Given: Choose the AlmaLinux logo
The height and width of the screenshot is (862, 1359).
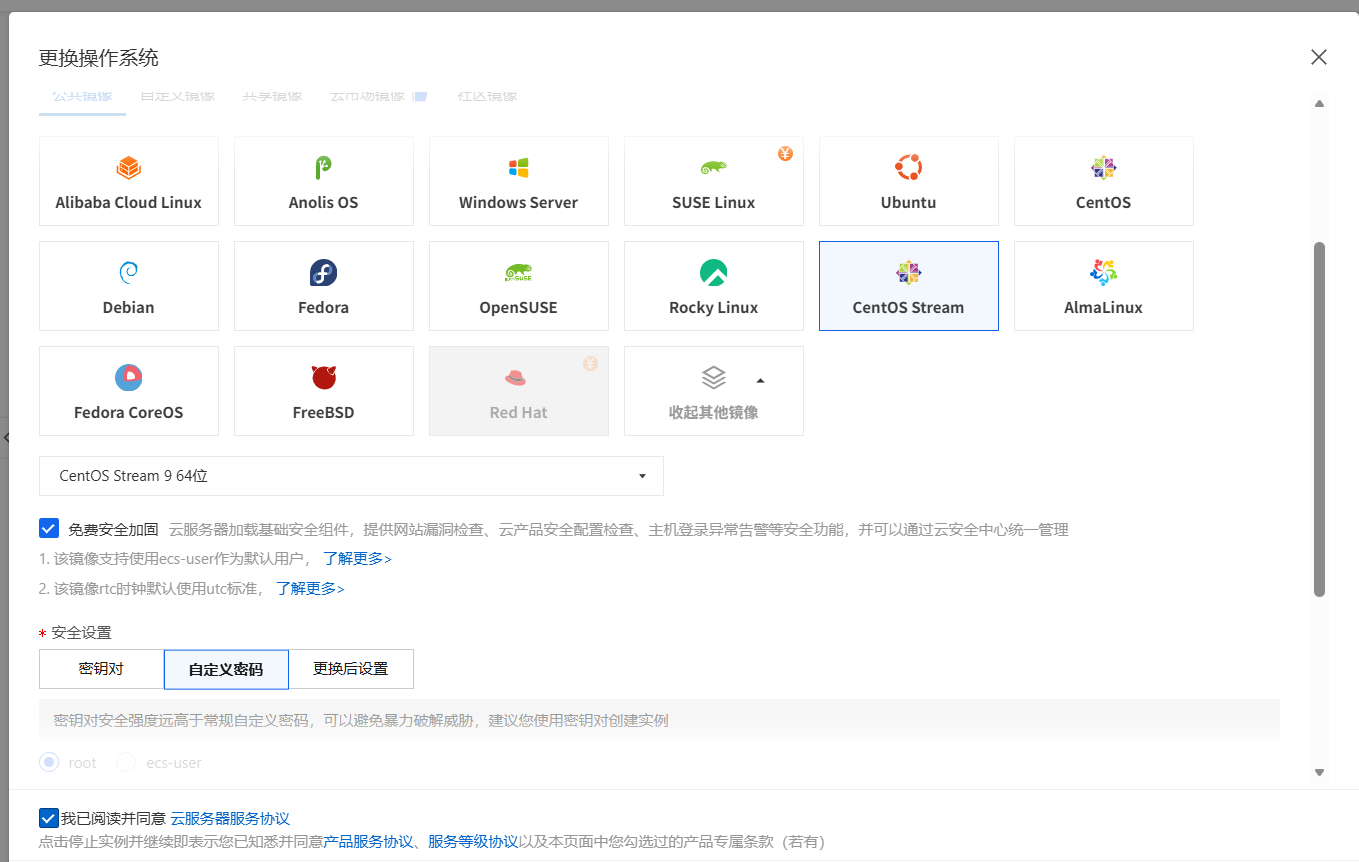Looking at the screenshot, I should [1103, 272].
